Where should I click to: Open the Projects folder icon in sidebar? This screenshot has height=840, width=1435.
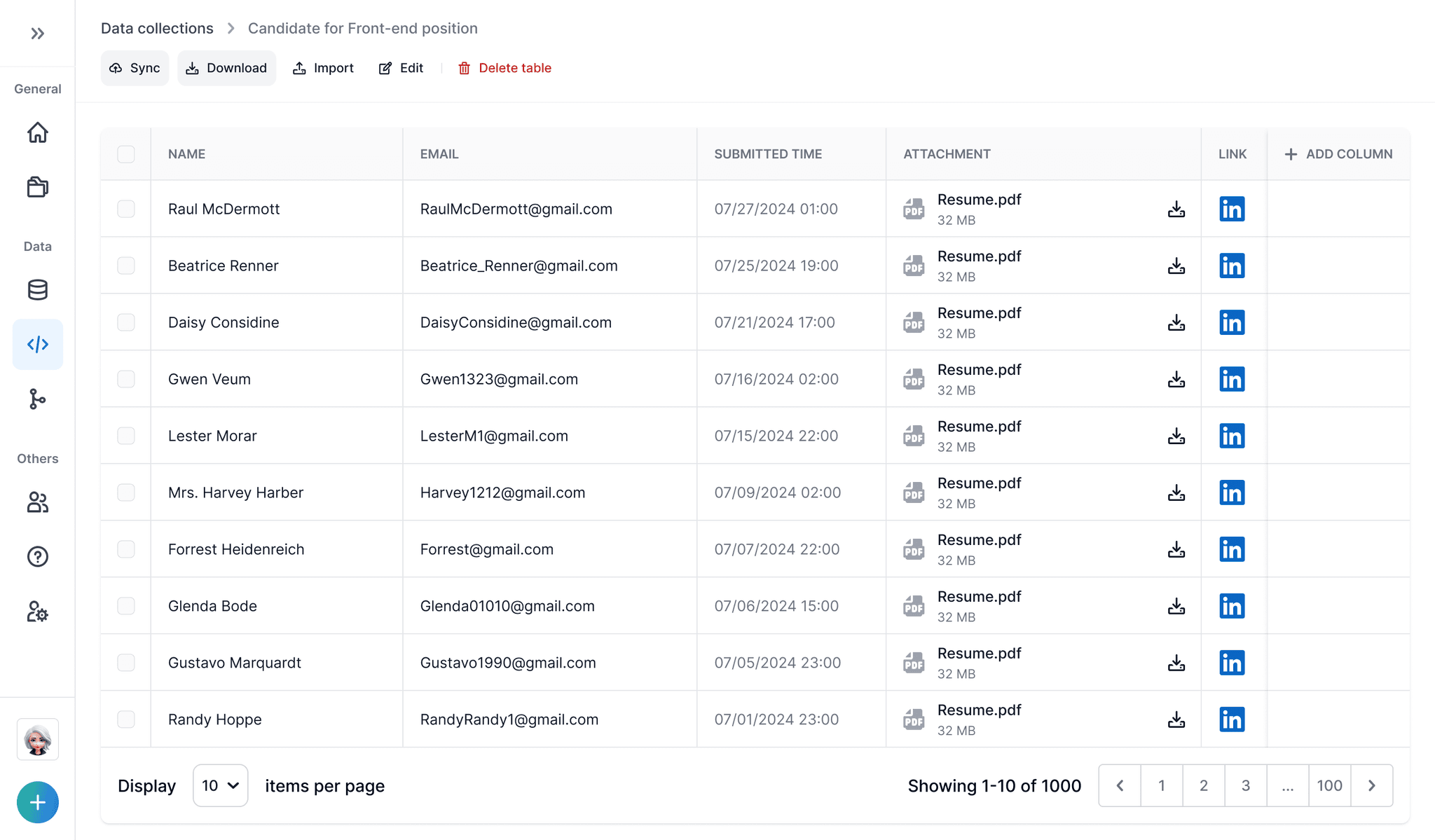[37, 187]
